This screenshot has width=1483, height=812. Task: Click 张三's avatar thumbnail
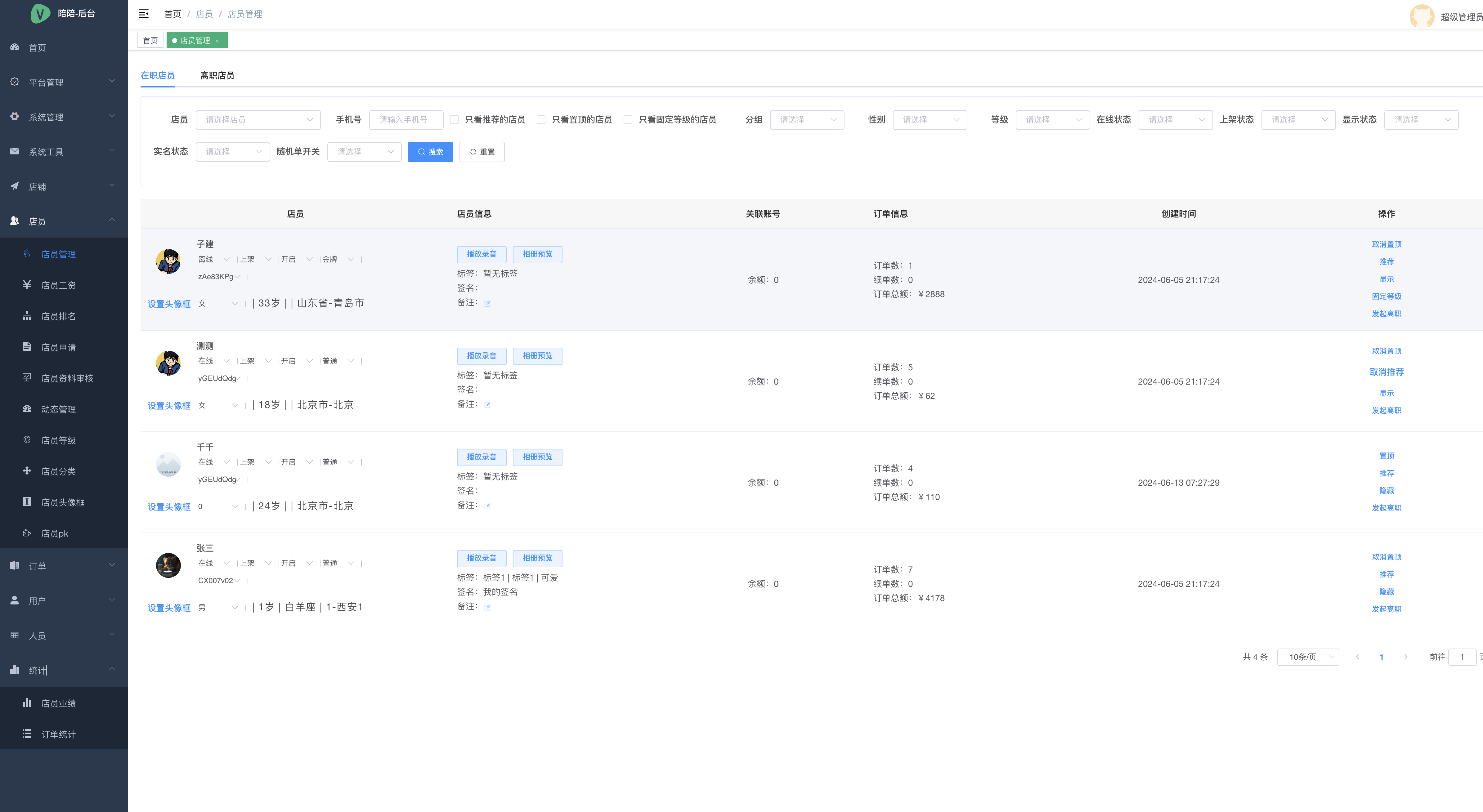(x=168, y=565)
